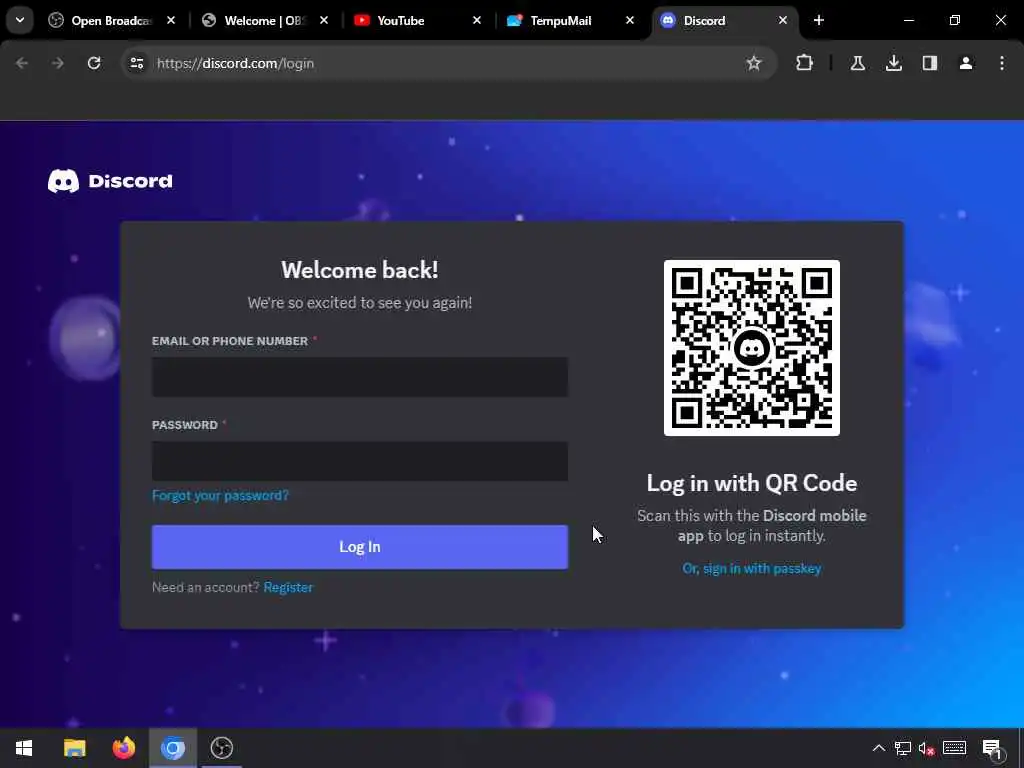The width and height of the screenshot is (1024, 768).
Task: Minimize the browser window
Action: tap(908, 20)
